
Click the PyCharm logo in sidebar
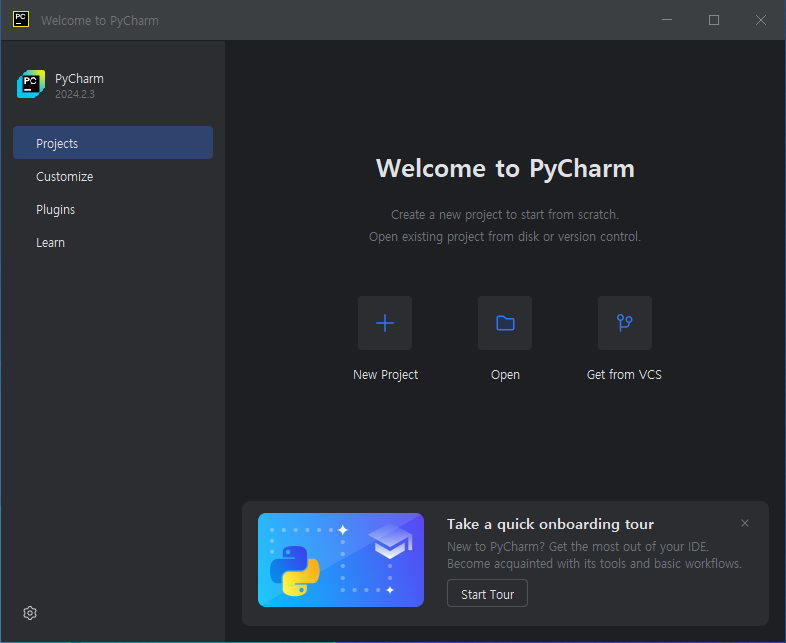click(x=31, y=84)
